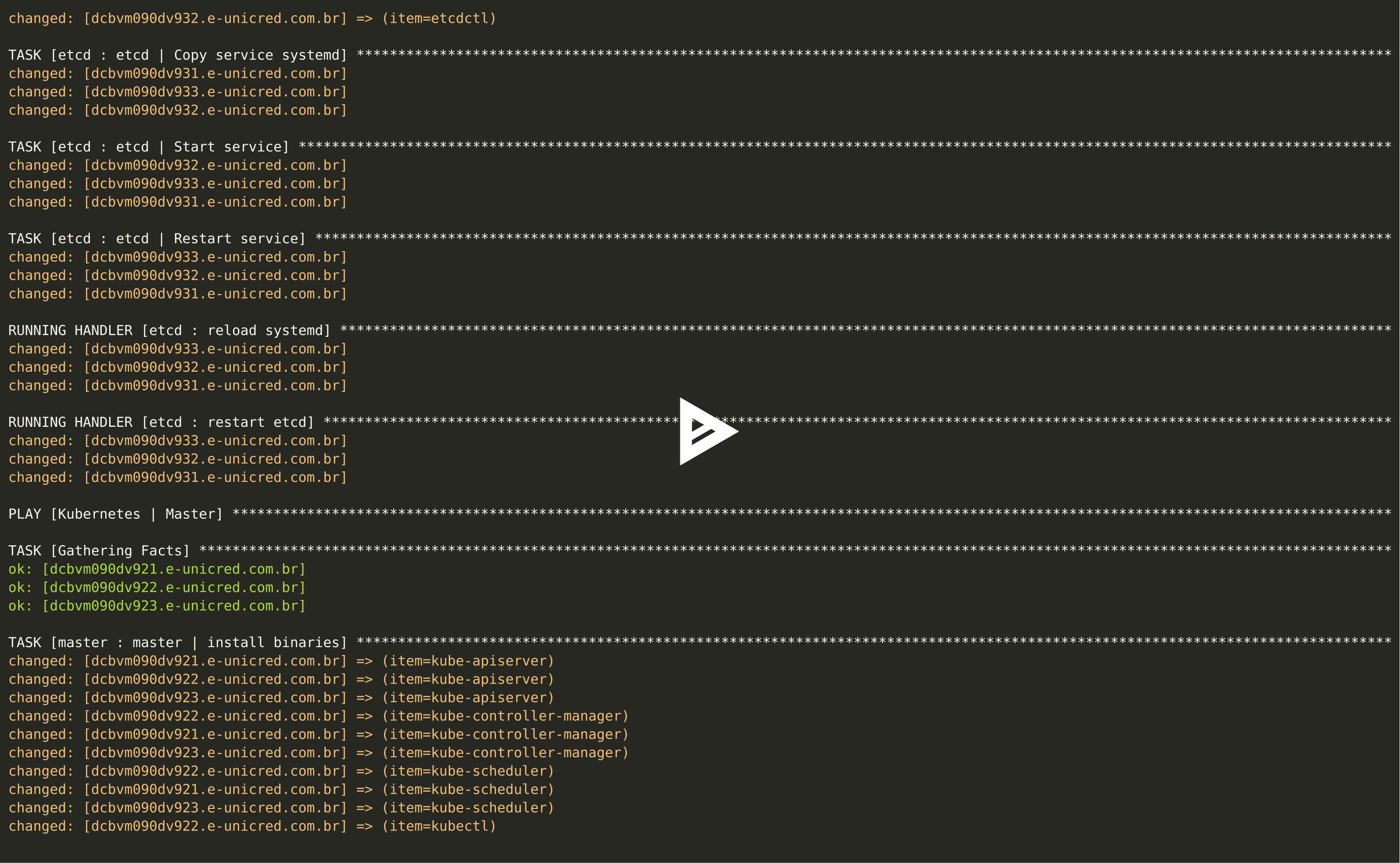
Task: Click the changed line with item=kubectl
Action: (x=252, y=827)
